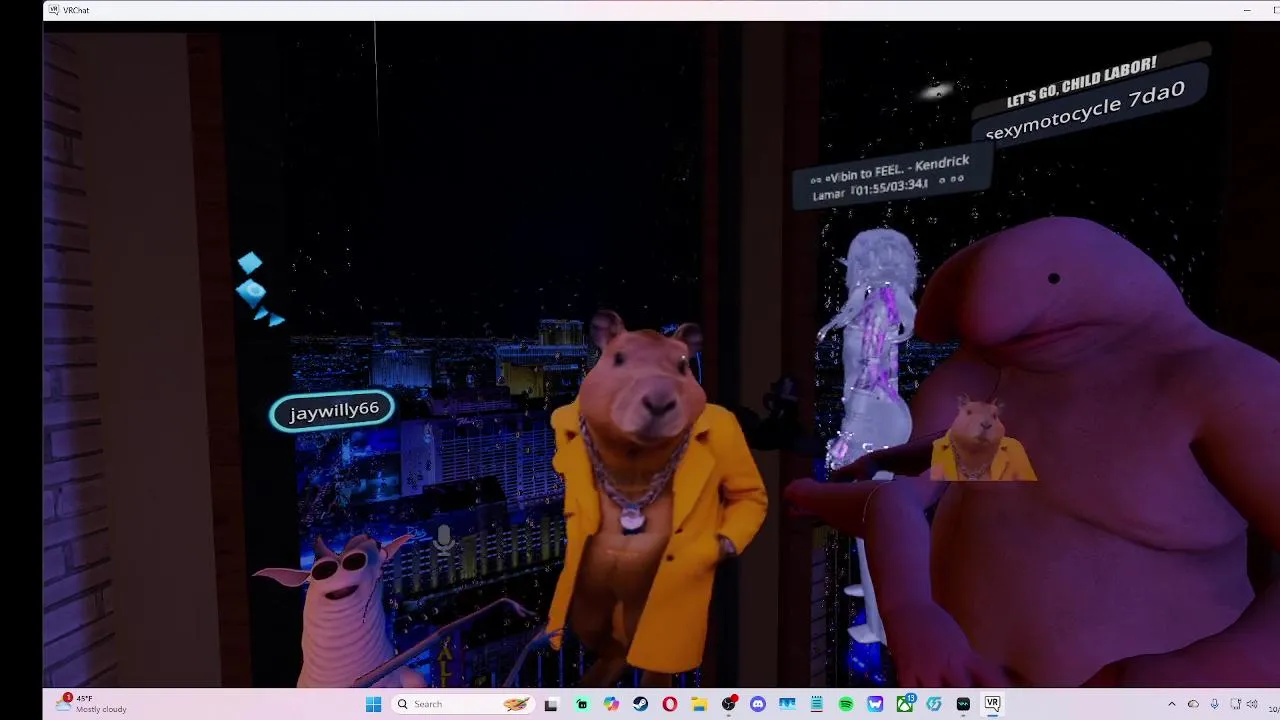Screen dimensions: 1280x720
Task: Open the purple W app in taskbar
Action: tap(875, 704)
